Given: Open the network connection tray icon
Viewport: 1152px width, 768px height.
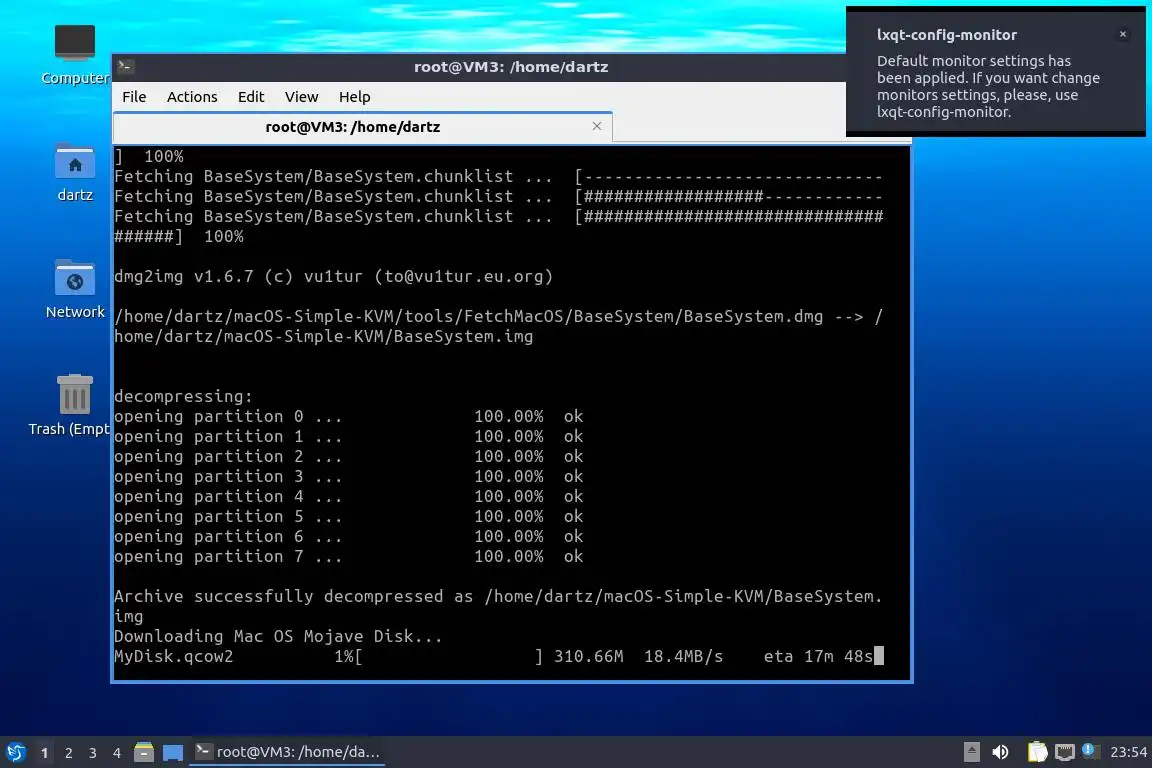Looking at the screenshot, I should click(x=1065, y=752).
